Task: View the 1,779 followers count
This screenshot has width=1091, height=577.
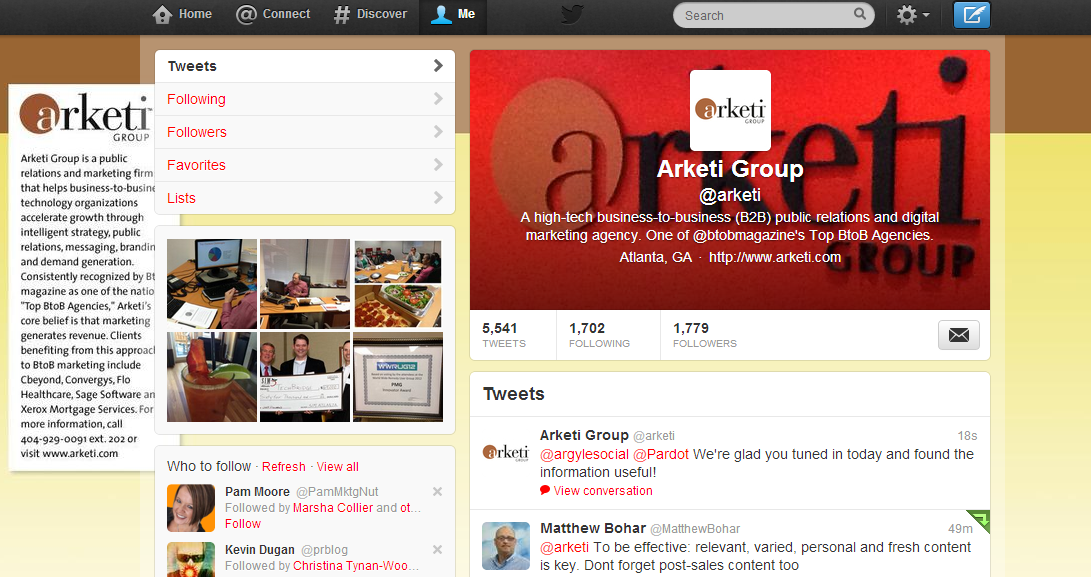Action: [704, 335]
